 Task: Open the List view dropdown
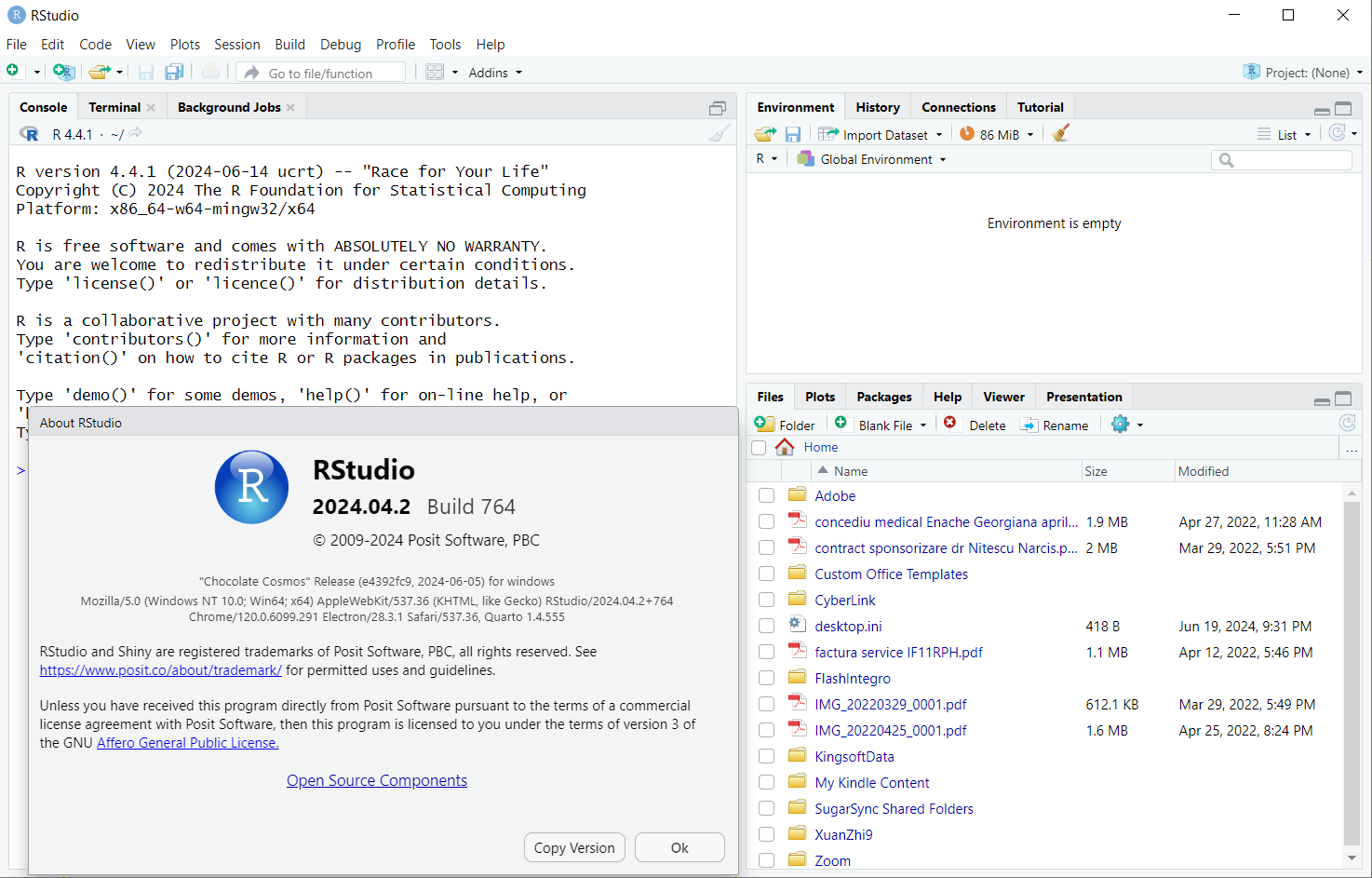pyautogui.click(x=1285, y=134)
